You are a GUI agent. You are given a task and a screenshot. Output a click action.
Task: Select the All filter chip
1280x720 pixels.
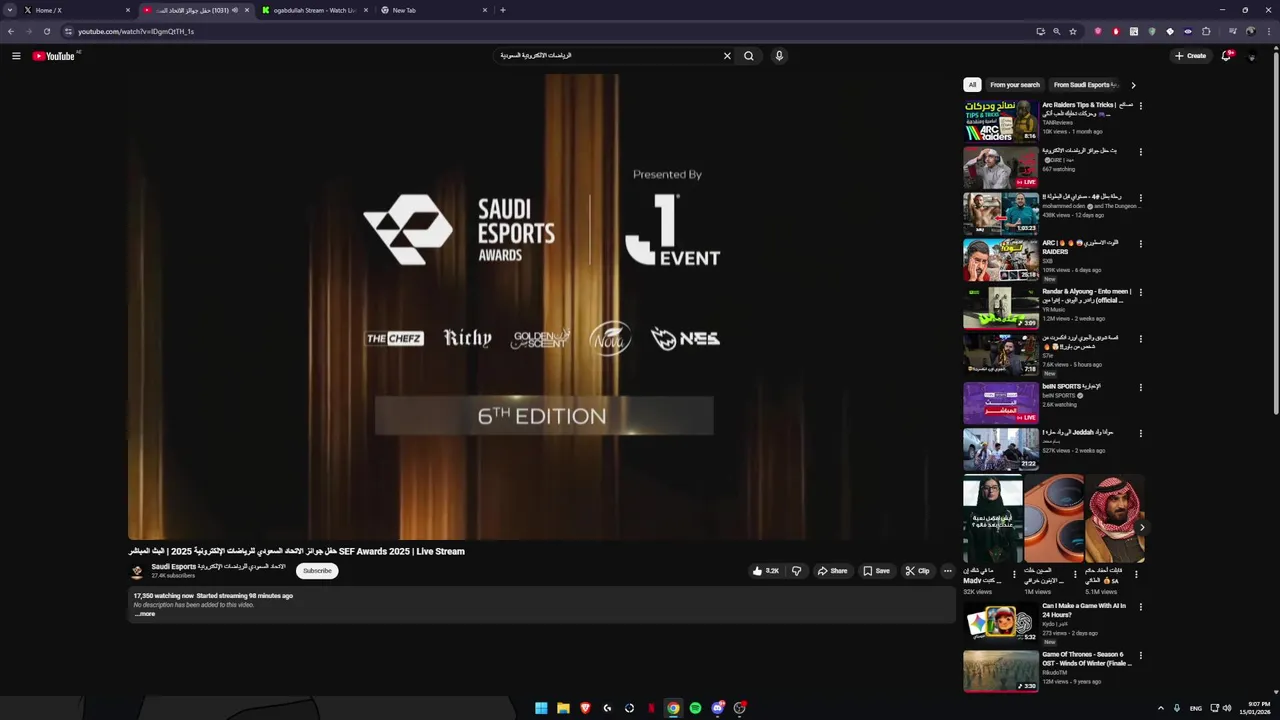(x=972, y=85)
